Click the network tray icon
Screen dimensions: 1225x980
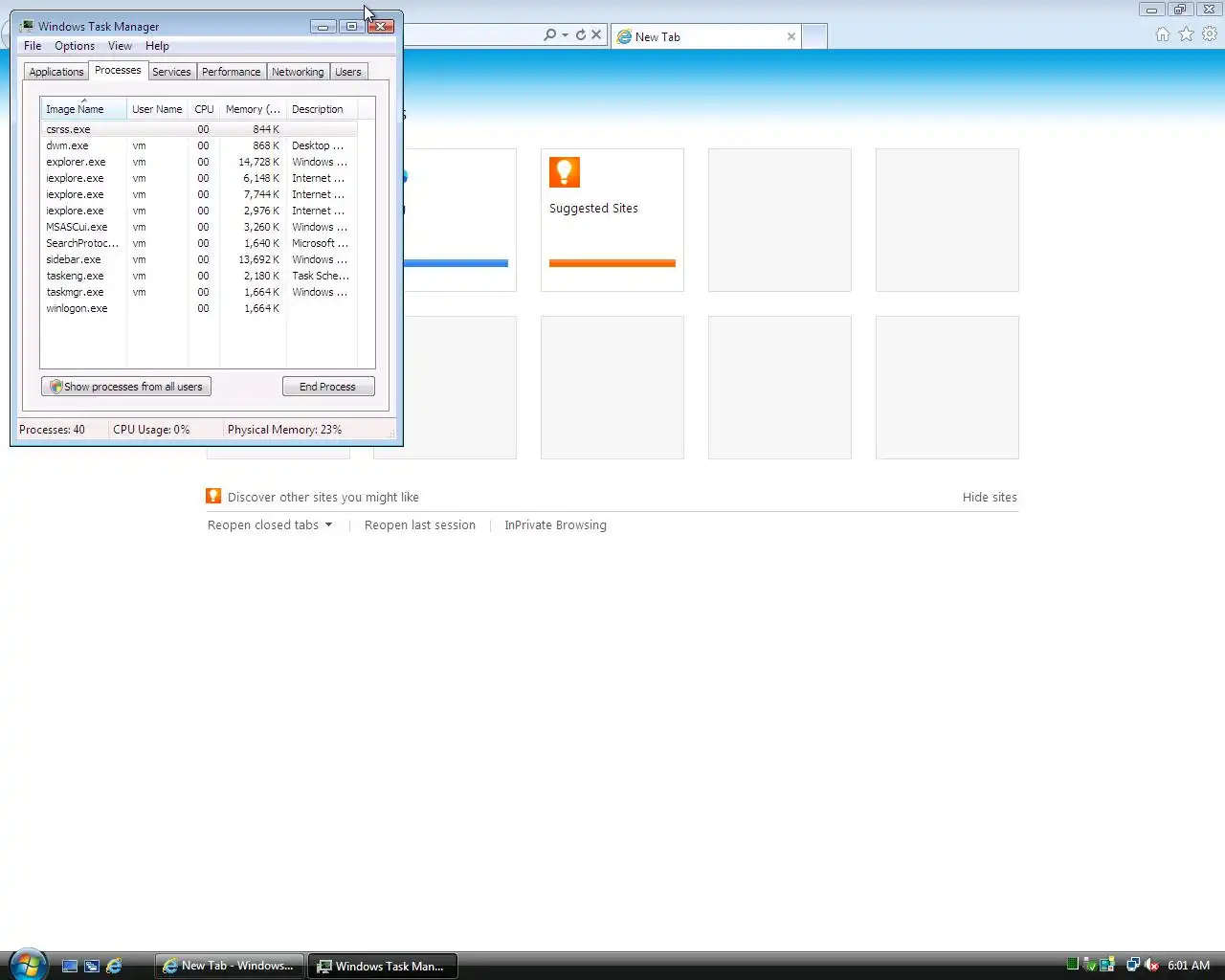coord(1133,965)
